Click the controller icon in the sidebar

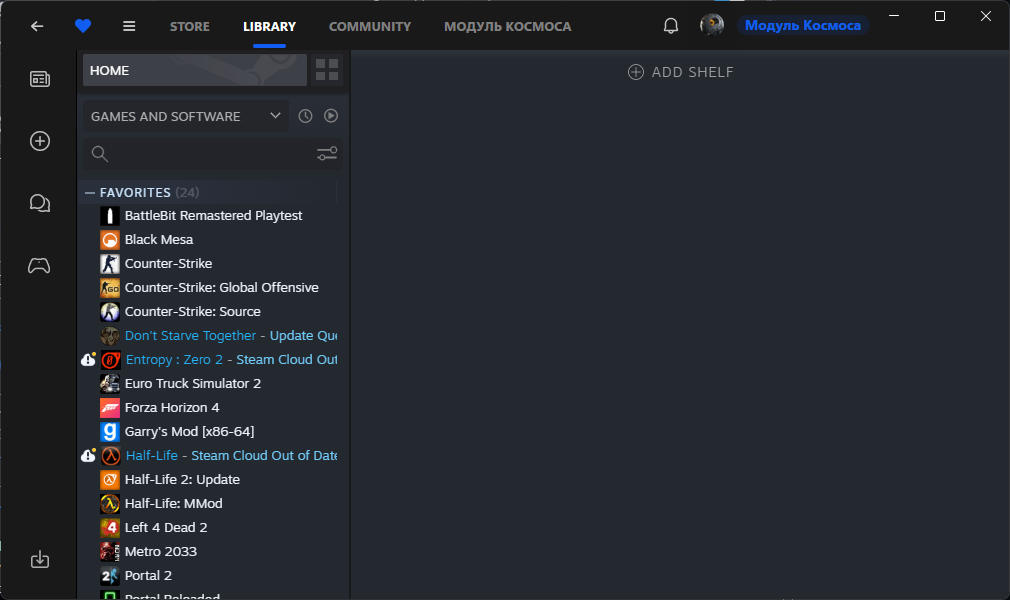click(39, 265)
